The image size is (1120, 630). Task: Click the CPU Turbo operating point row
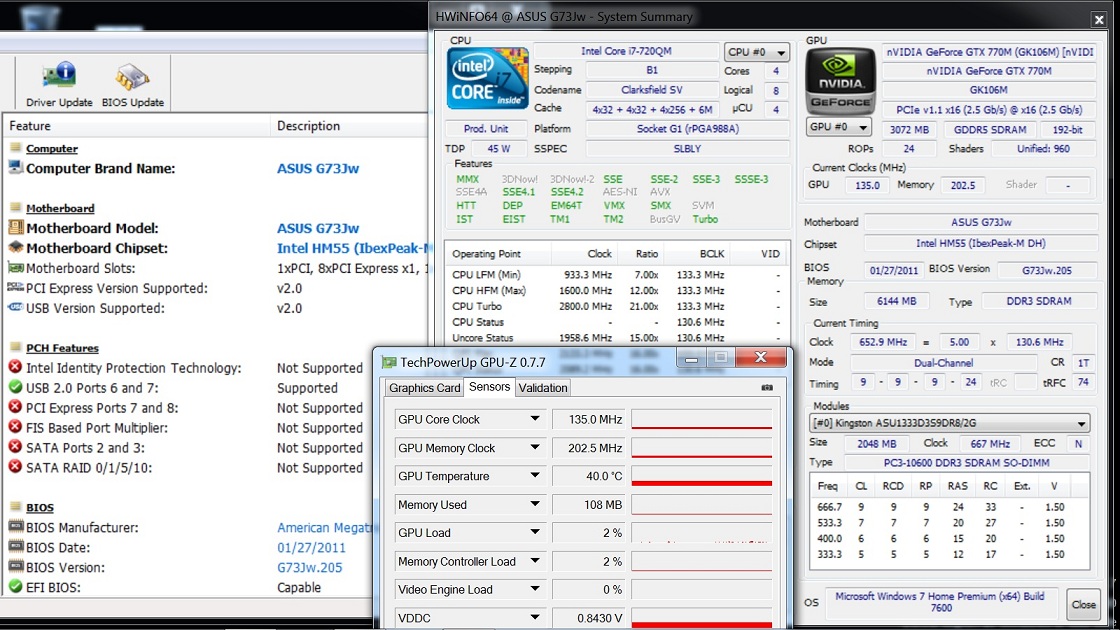point(617,306)
